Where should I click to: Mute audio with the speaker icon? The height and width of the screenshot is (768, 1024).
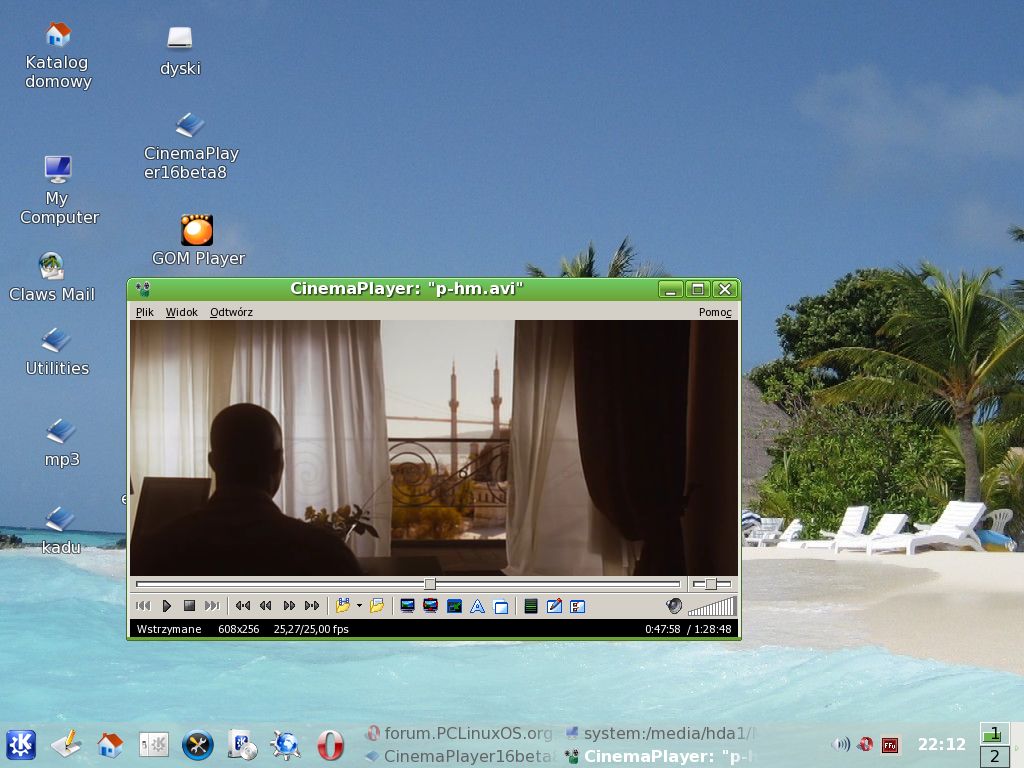[675, 606]
